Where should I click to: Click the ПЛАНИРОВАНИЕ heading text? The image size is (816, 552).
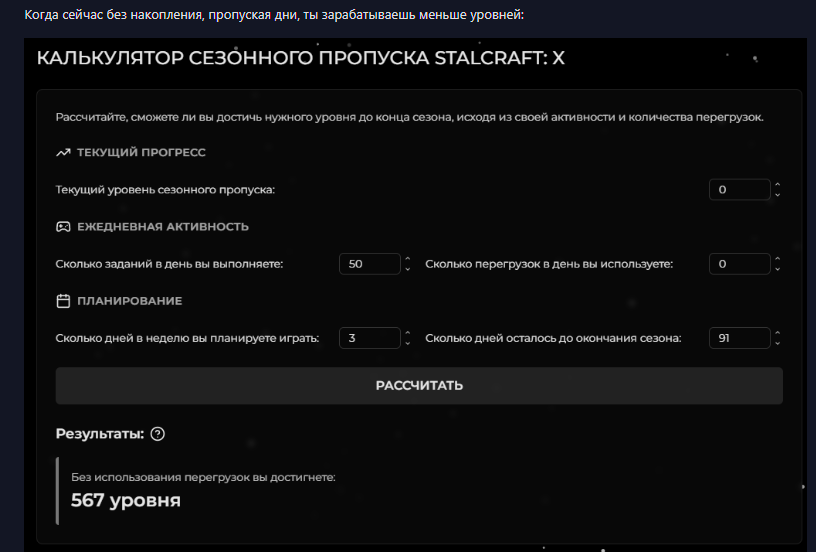coord(130,301)
